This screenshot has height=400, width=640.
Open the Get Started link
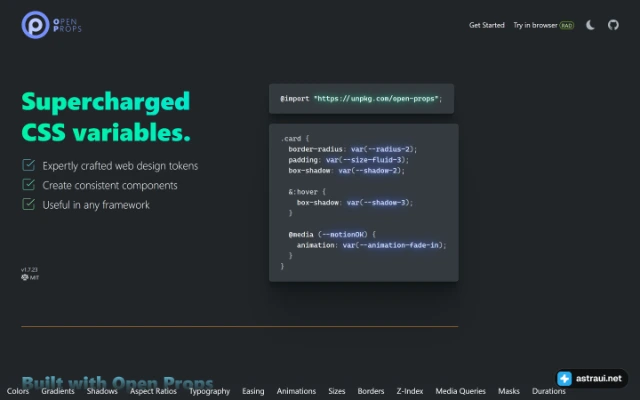(x=487, y=25)
